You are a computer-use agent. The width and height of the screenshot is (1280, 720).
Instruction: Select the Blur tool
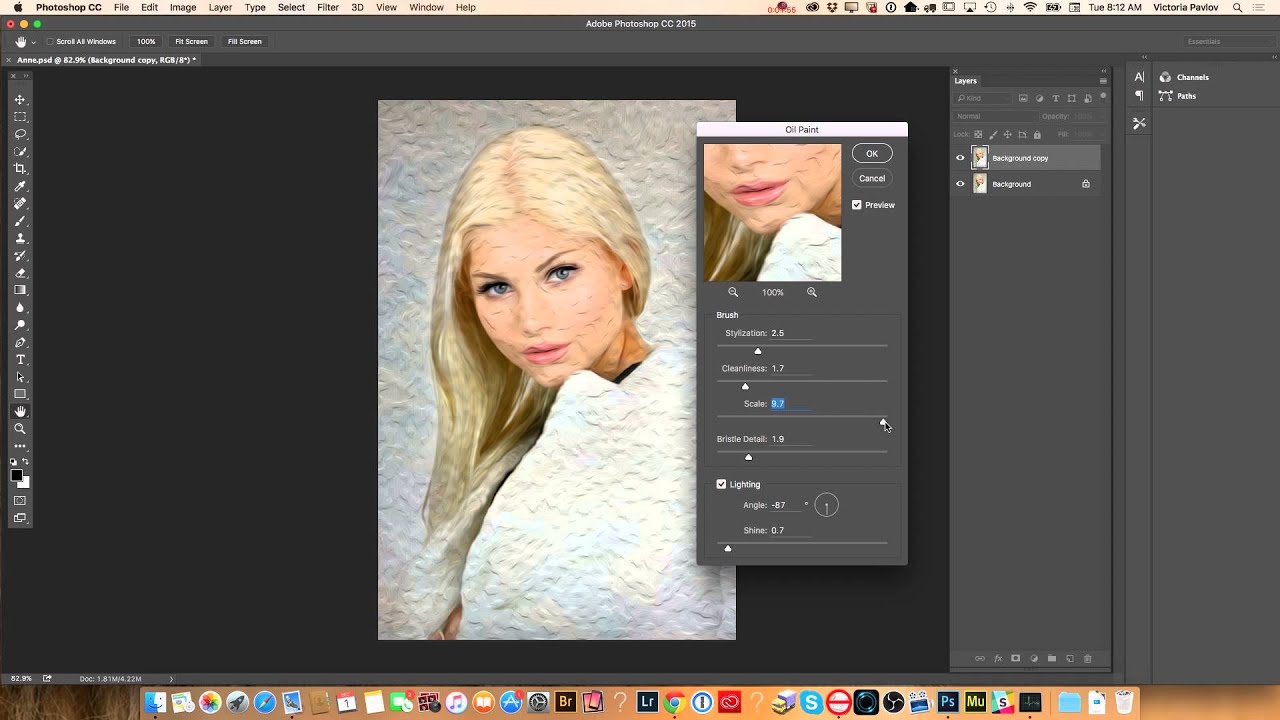[20, 308]
